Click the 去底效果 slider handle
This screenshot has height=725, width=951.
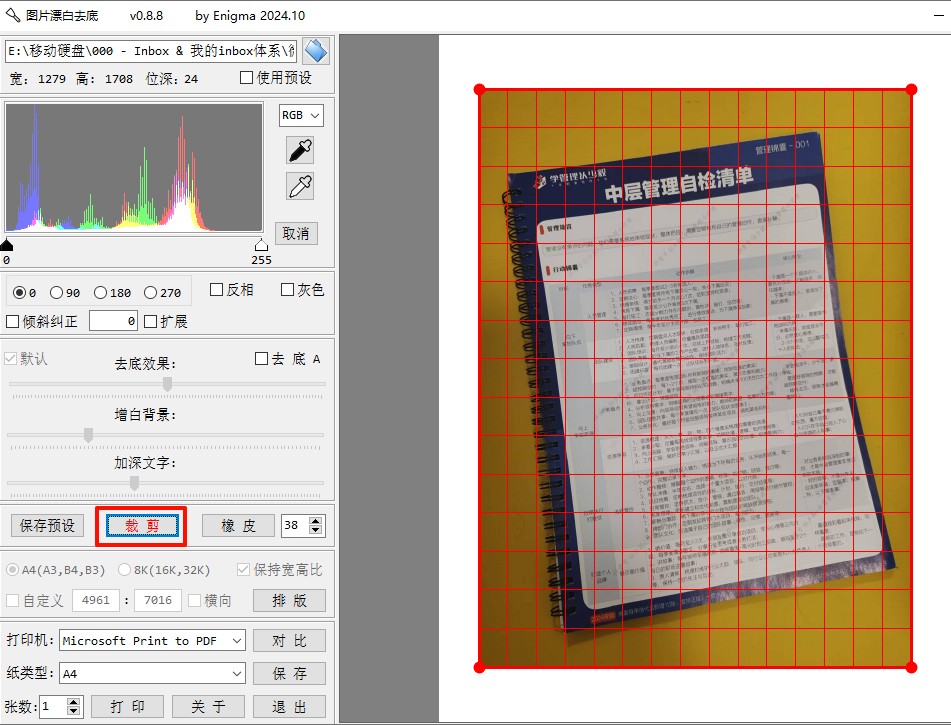coord(167,384)
